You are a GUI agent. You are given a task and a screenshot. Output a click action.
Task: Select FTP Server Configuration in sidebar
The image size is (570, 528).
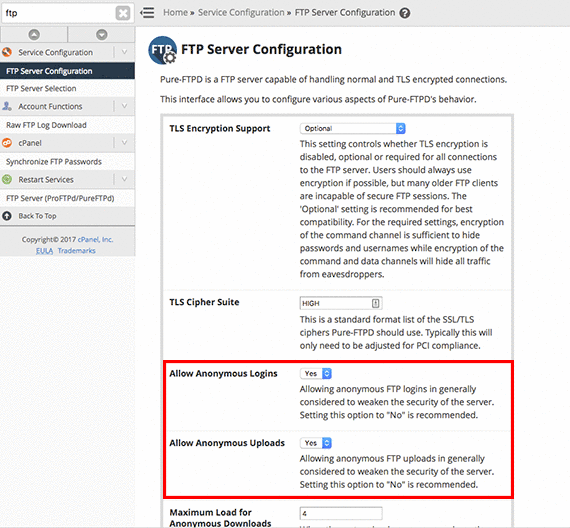[68, 71]
